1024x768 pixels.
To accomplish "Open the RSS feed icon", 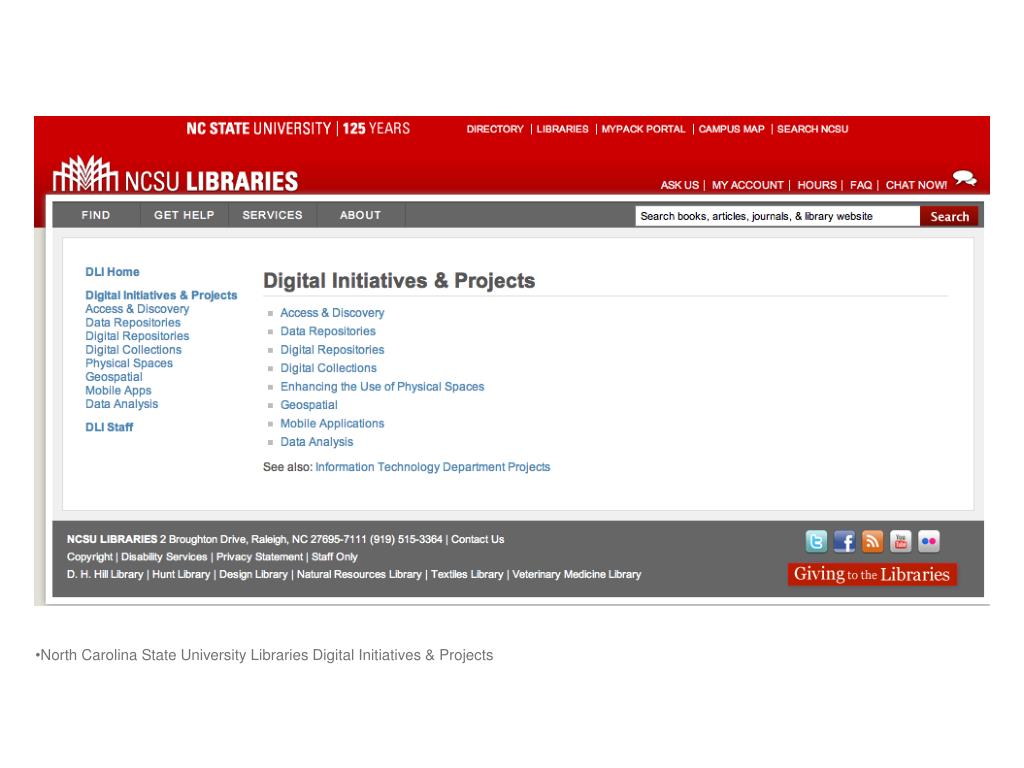I will point(872,541).
